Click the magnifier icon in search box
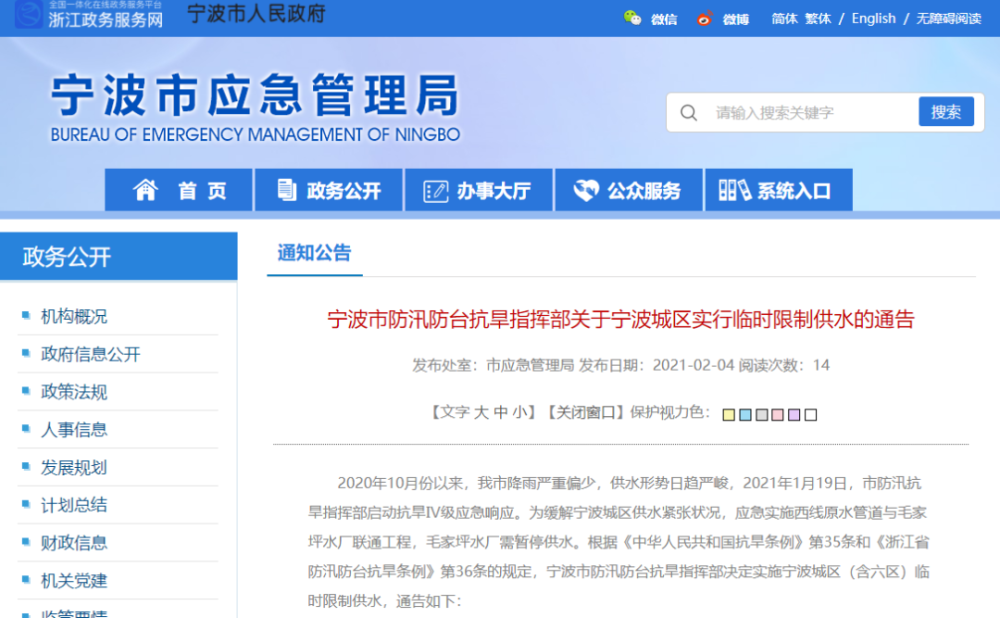Screen dimensions: 1000x618 point(688,113)
